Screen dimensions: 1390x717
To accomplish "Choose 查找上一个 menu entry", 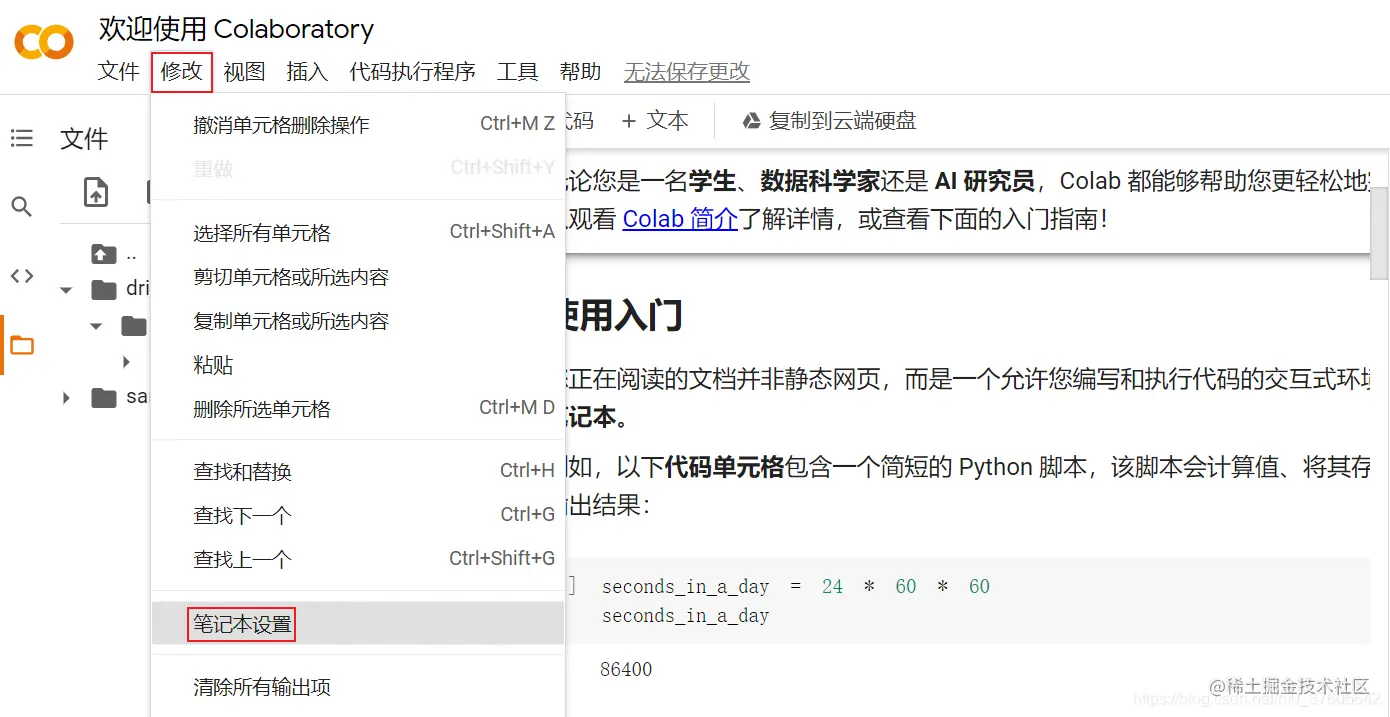I will pos(358,560).
